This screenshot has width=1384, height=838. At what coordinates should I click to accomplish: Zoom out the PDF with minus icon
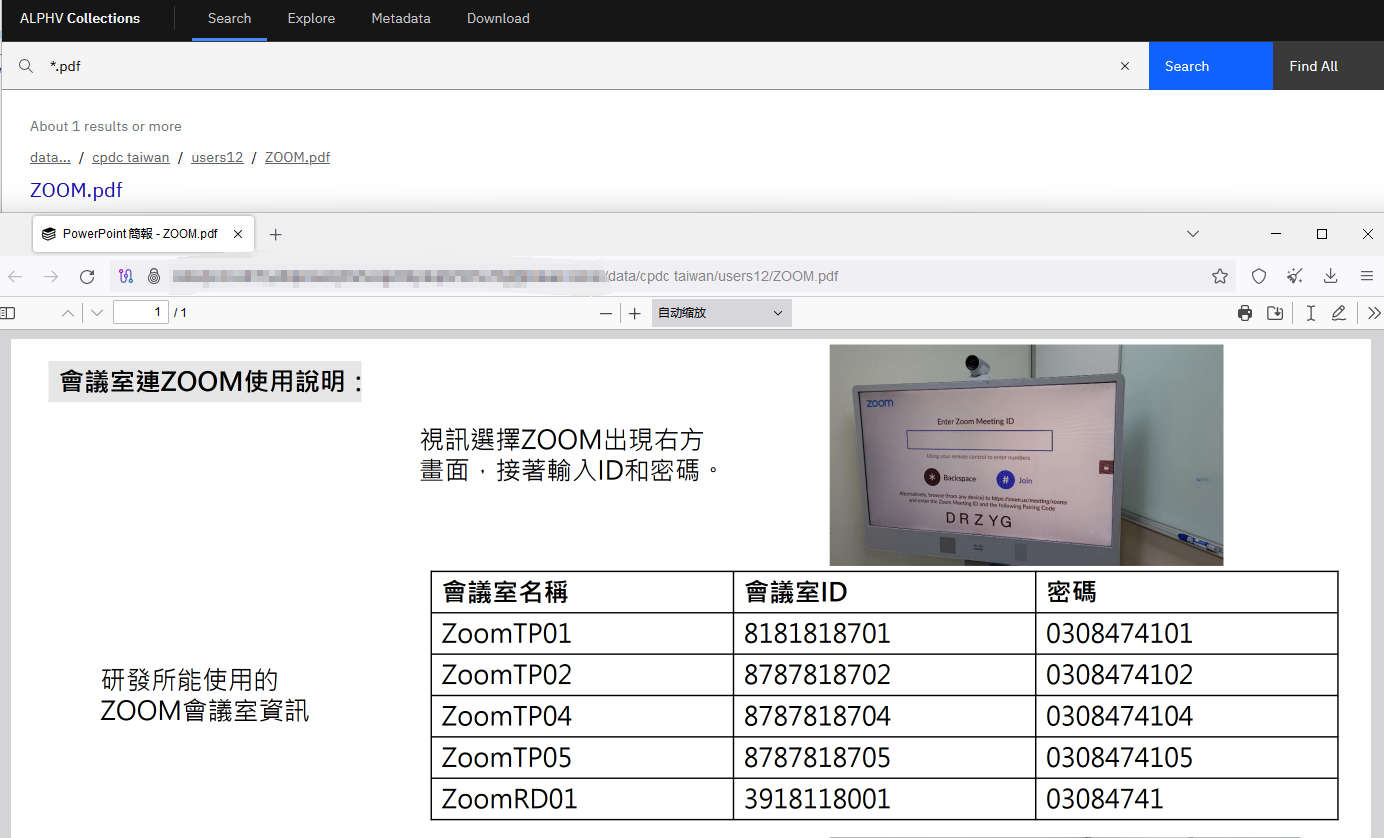pyautogui.click(x=605, y=313)
